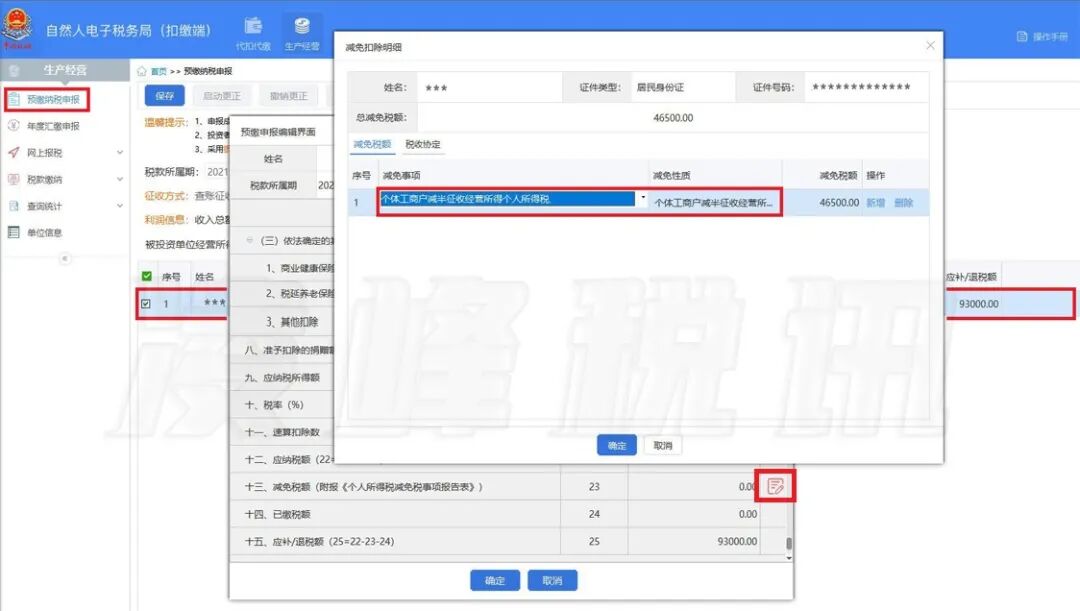Click the 单位信息 table icon
The image size is (1080, 611).
pos(14,232)
